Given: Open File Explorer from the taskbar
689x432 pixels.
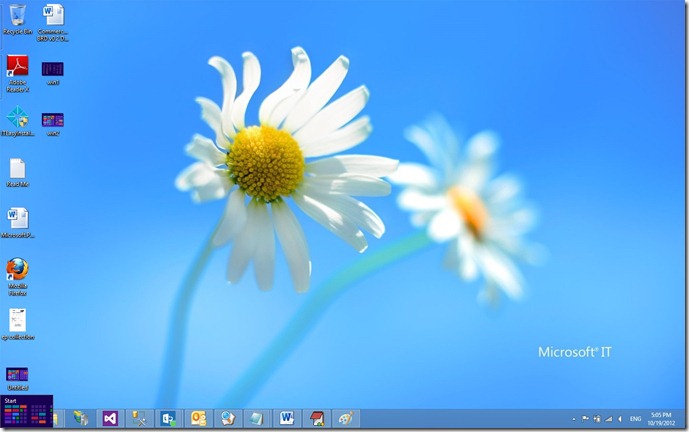Looking at the screenshot, I should click(58, 418).
